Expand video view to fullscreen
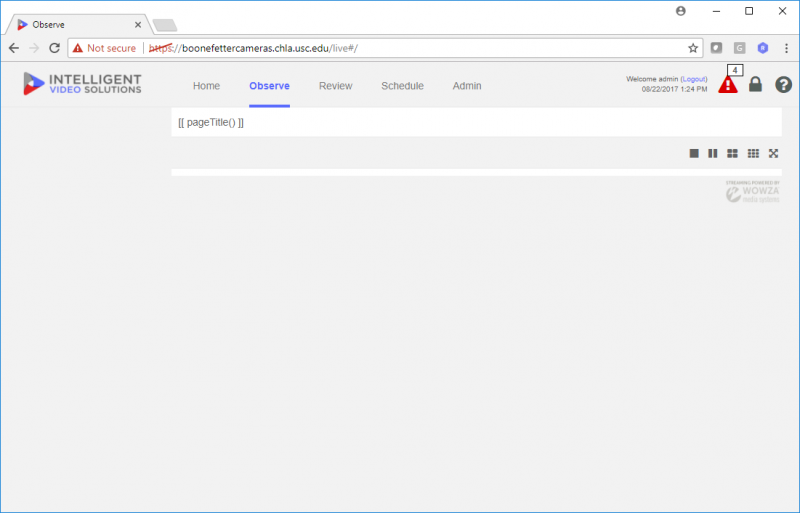 (773, 153)
